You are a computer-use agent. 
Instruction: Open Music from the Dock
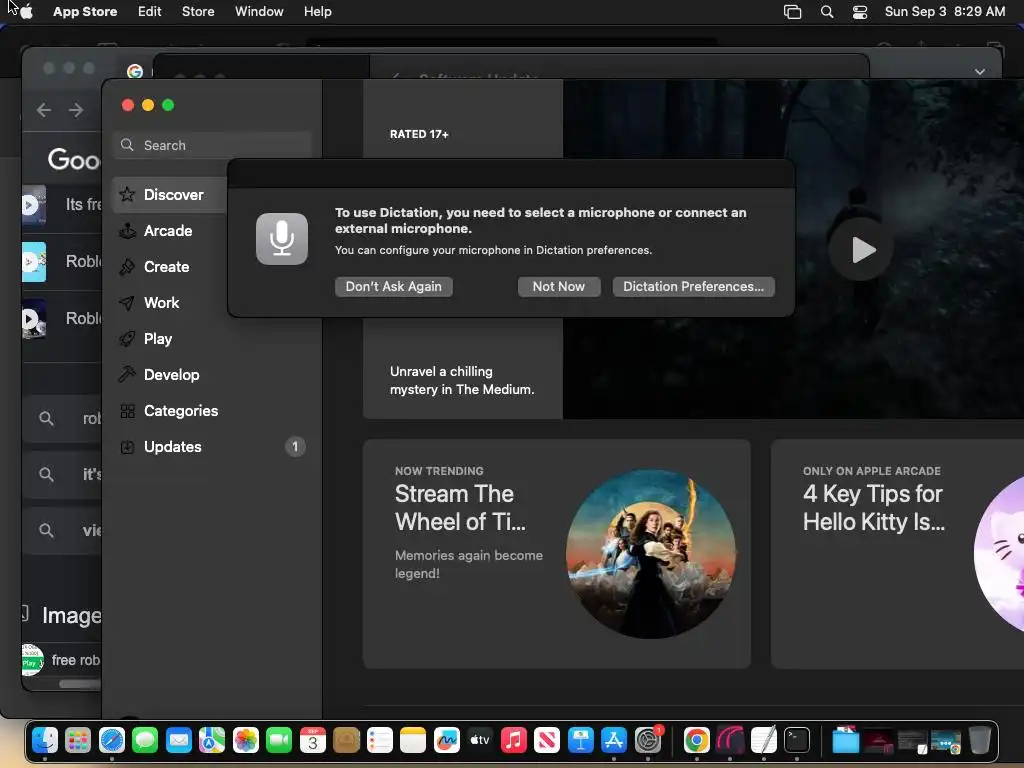click(513, 741)
